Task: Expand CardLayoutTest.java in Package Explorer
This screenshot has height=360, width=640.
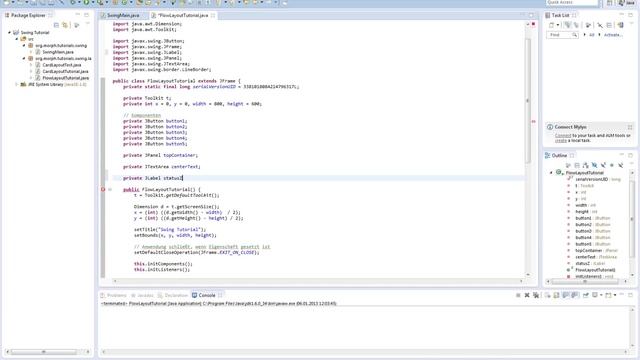Action: pyautogui.click(x=31, y=65)
